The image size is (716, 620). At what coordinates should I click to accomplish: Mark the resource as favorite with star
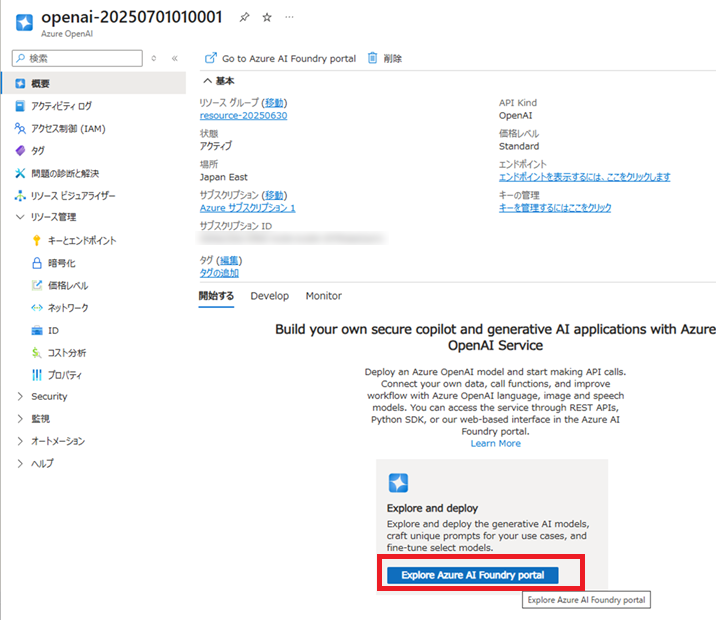267,17
